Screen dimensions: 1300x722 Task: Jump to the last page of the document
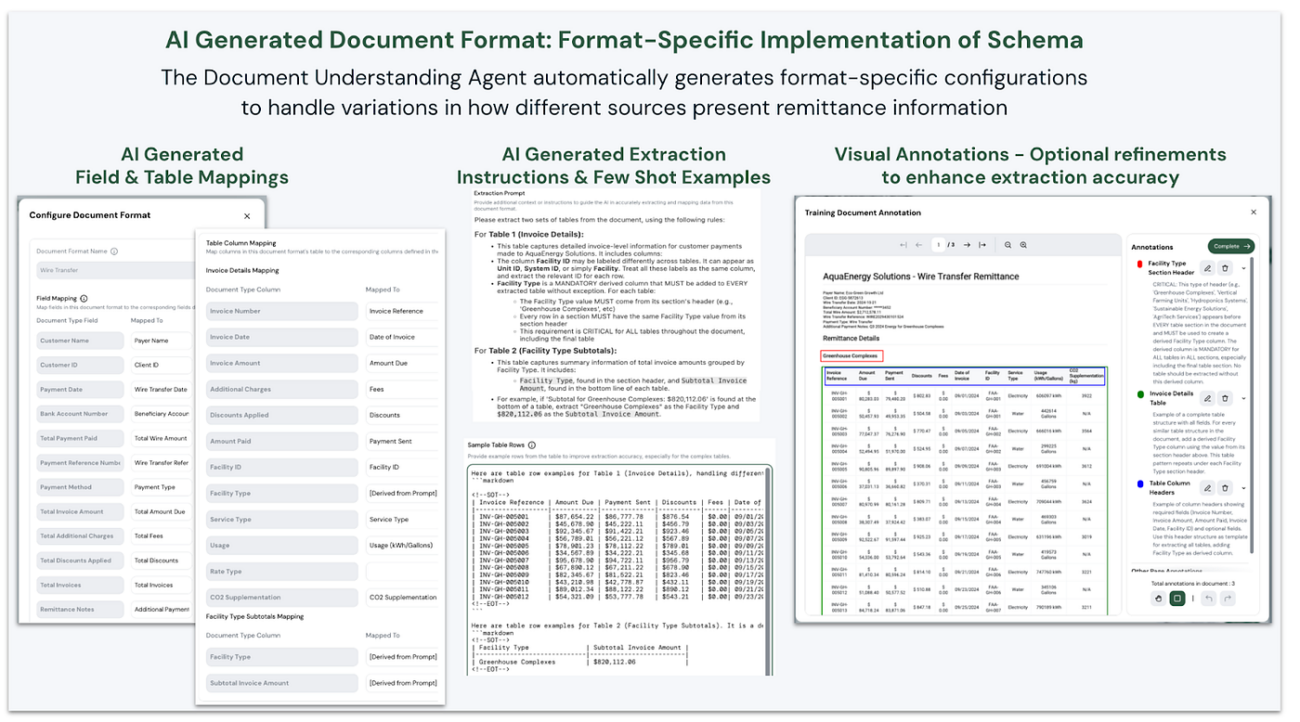[983, 244]
